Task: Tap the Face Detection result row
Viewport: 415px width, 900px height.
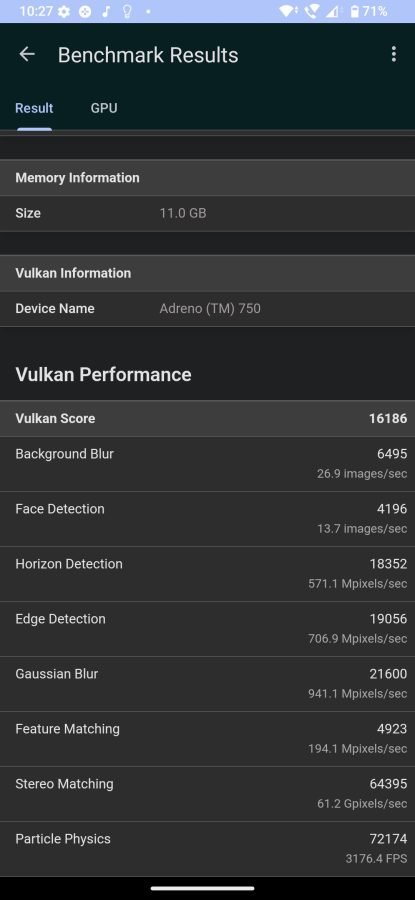Action: (x=207, y=519)
